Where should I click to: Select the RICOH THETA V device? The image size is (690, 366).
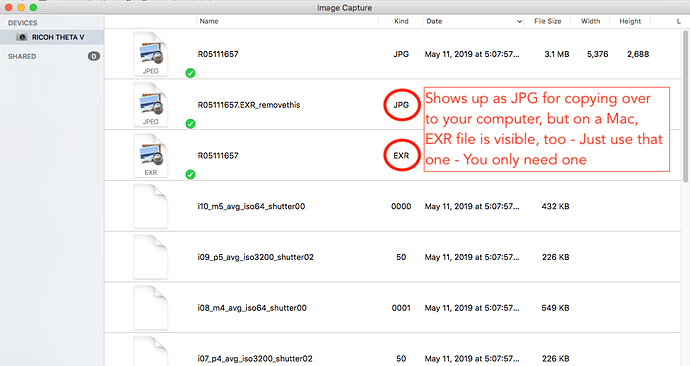click(52, 37)
